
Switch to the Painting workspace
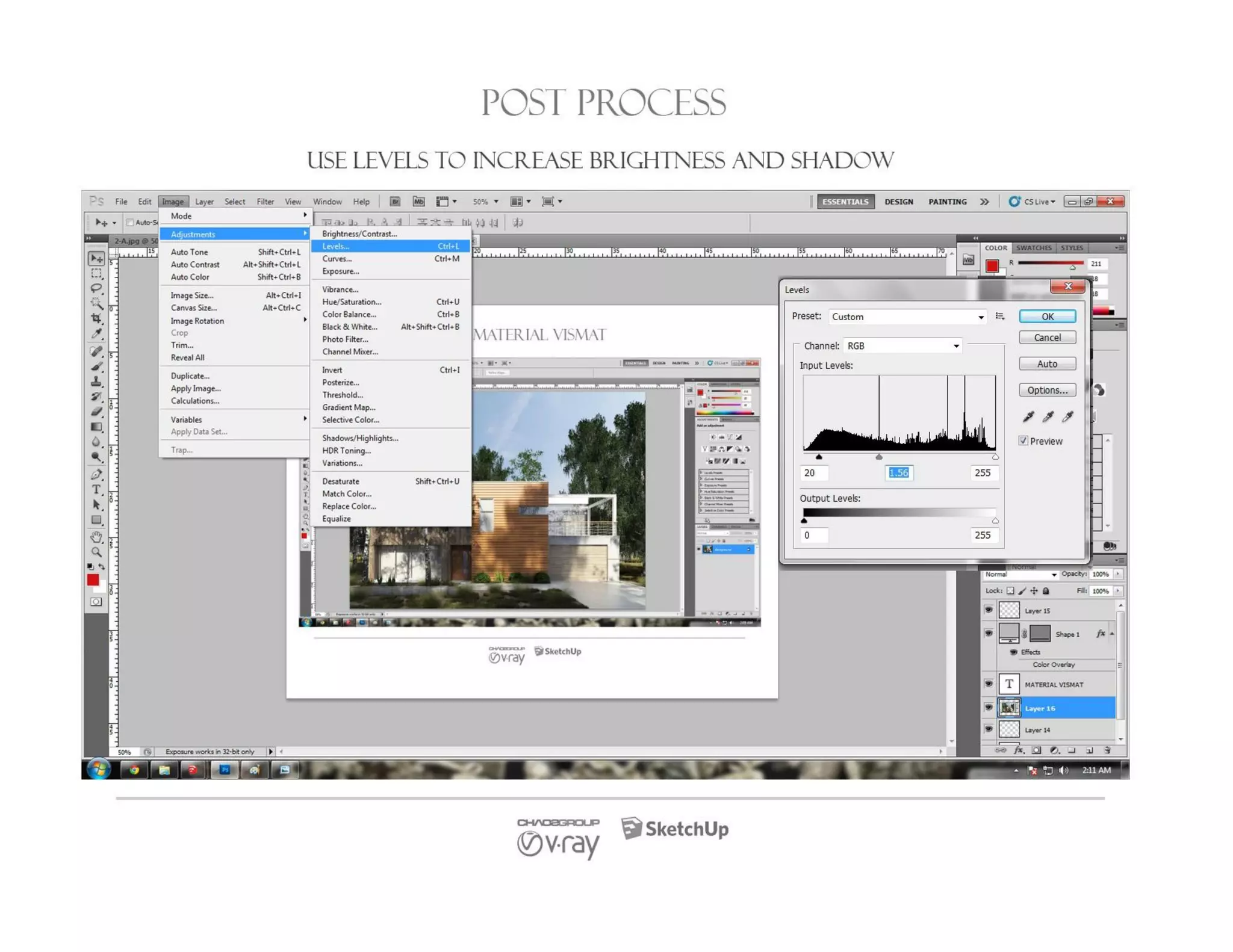(947, 202)
